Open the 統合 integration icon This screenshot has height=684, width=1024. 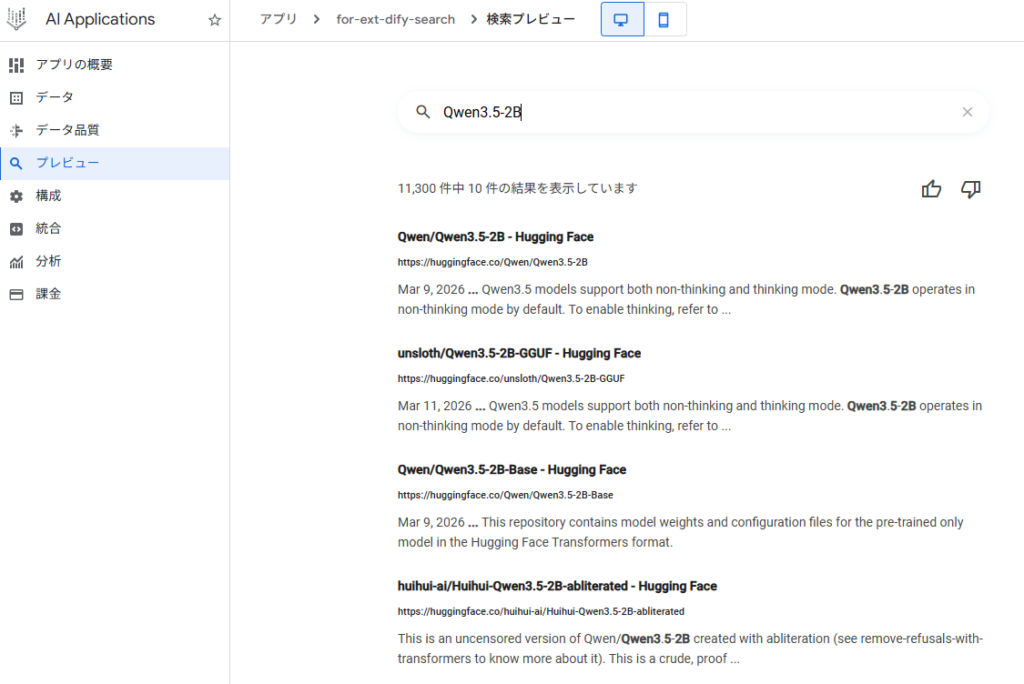(16, 229)
